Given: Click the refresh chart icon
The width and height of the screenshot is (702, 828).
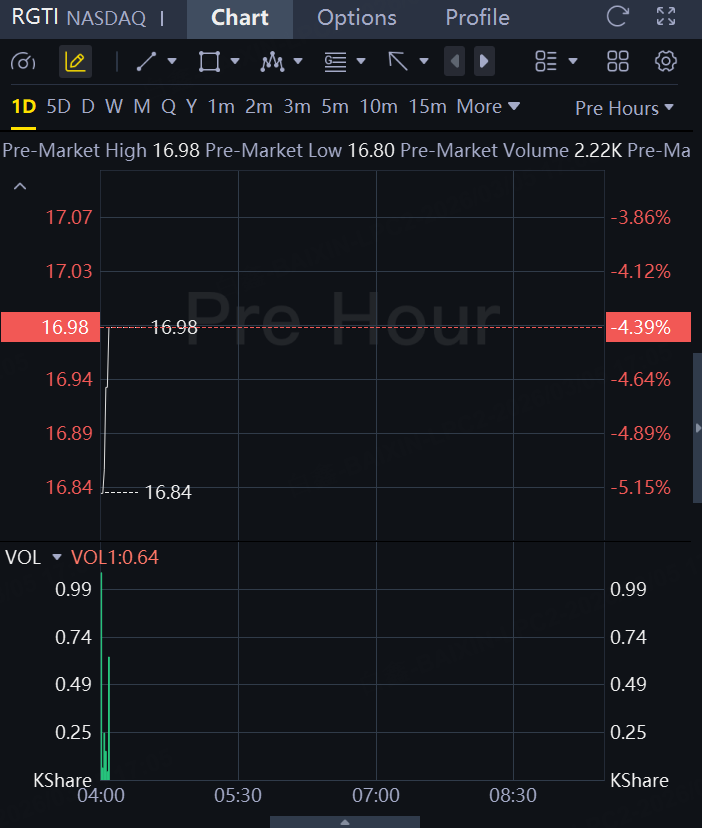Looking at the screenshot, I should pos(618,17).
